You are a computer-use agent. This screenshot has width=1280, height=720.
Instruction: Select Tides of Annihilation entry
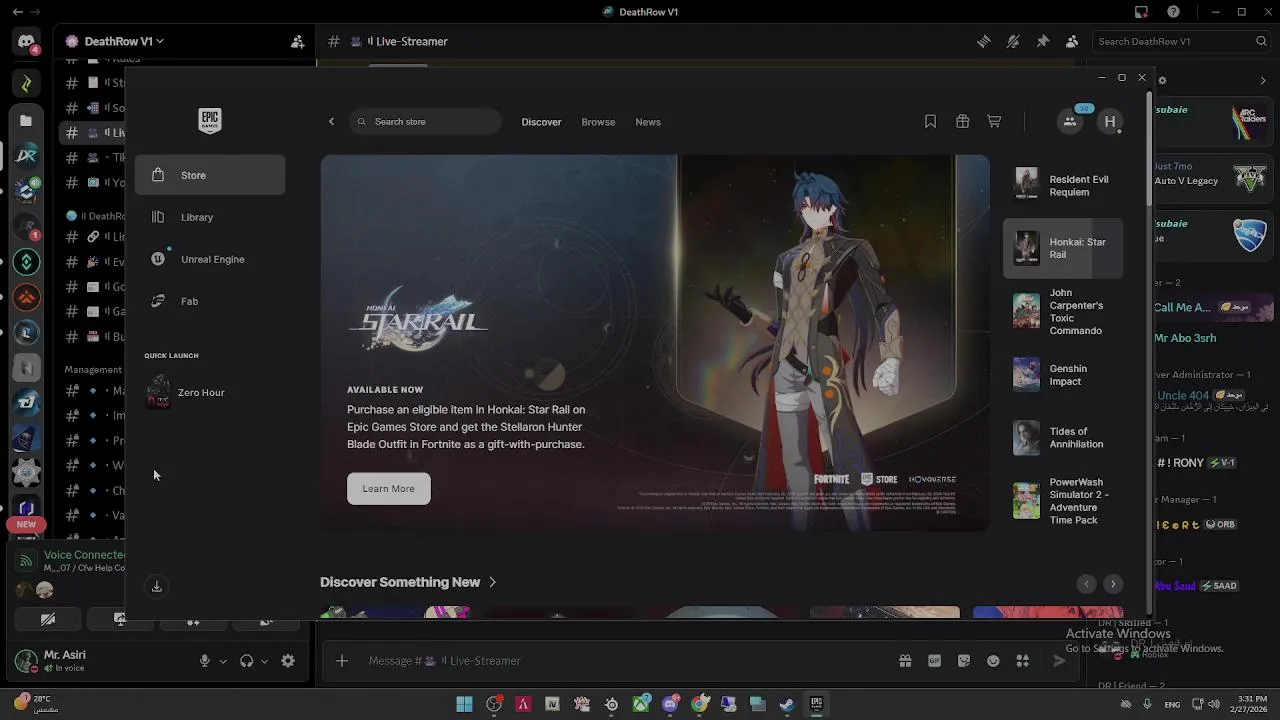pyautogui.click(x=1063, y=438)
